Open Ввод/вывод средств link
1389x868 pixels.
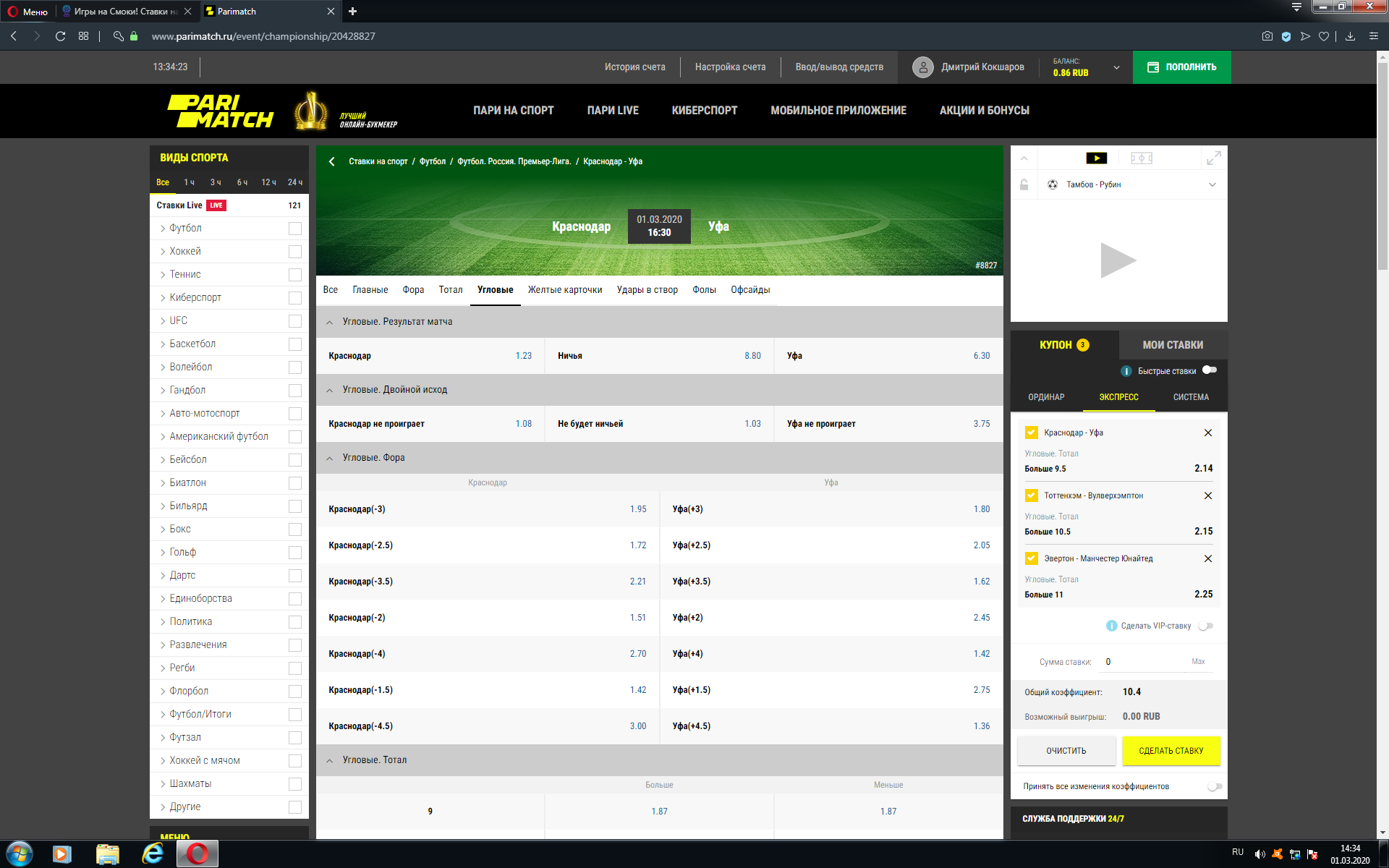pyautogui.click(x=839, y=67)
